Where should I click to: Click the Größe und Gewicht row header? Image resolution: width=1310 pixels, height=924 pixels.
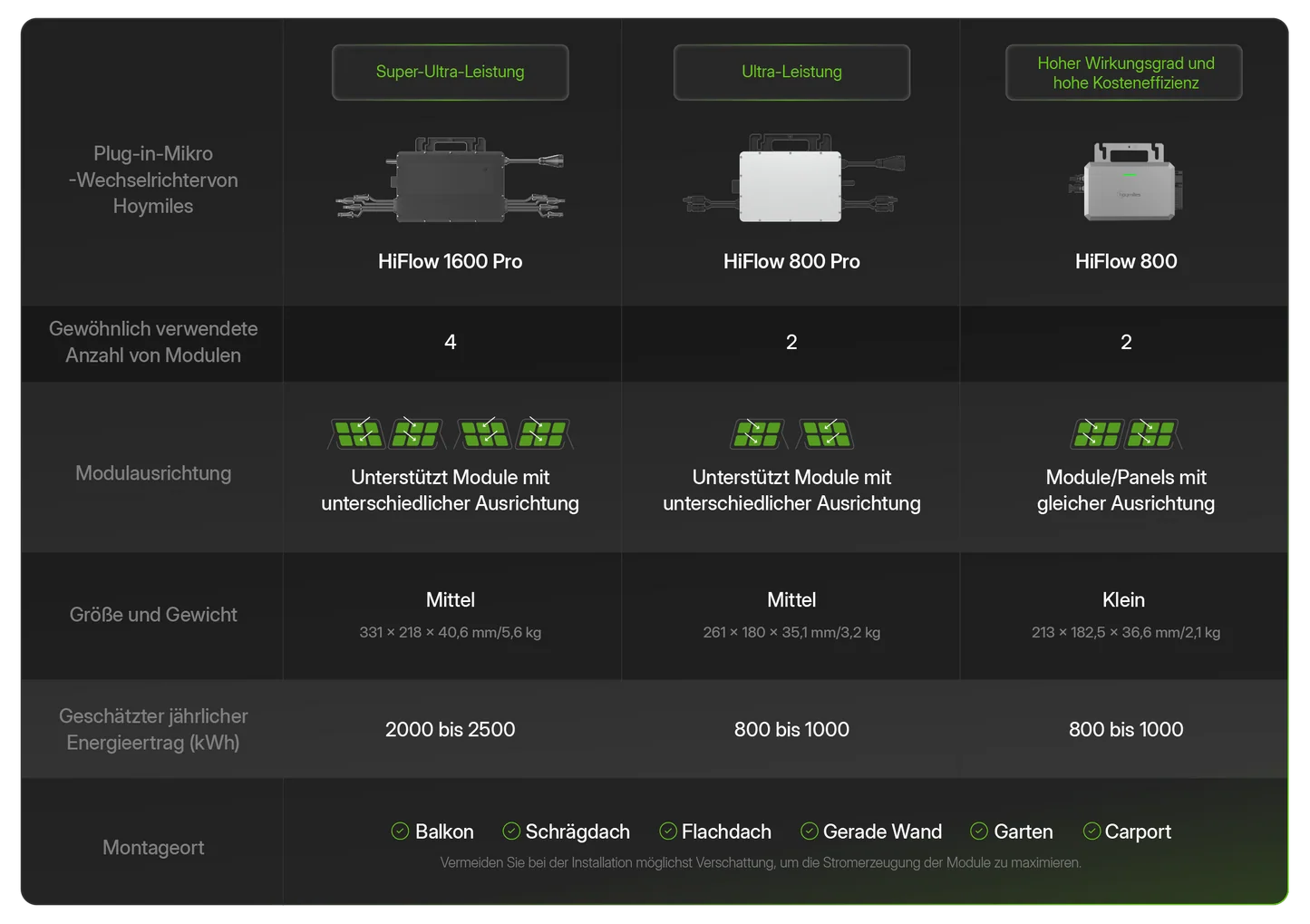153,615
